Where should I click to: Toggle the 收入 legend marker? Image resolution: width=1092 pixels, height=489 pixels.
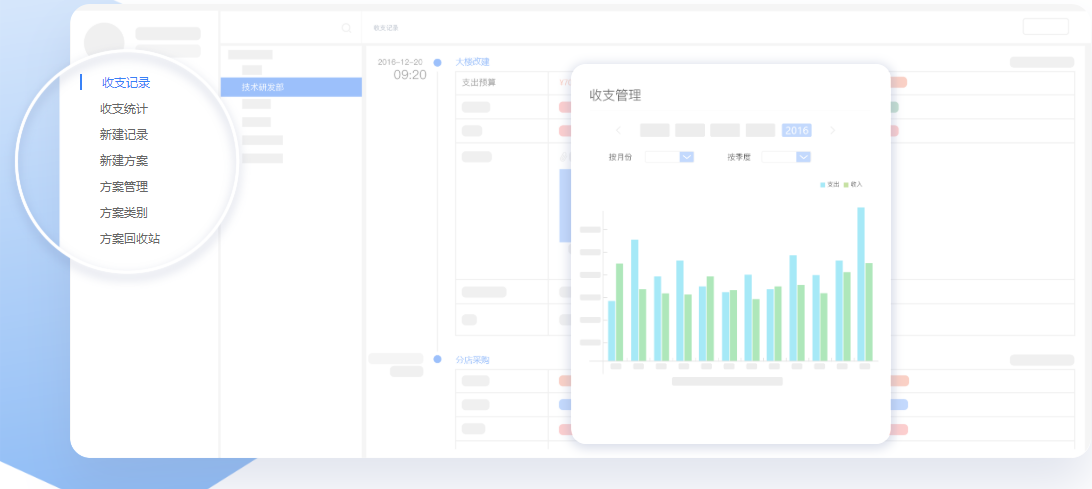tap(846, 185)
